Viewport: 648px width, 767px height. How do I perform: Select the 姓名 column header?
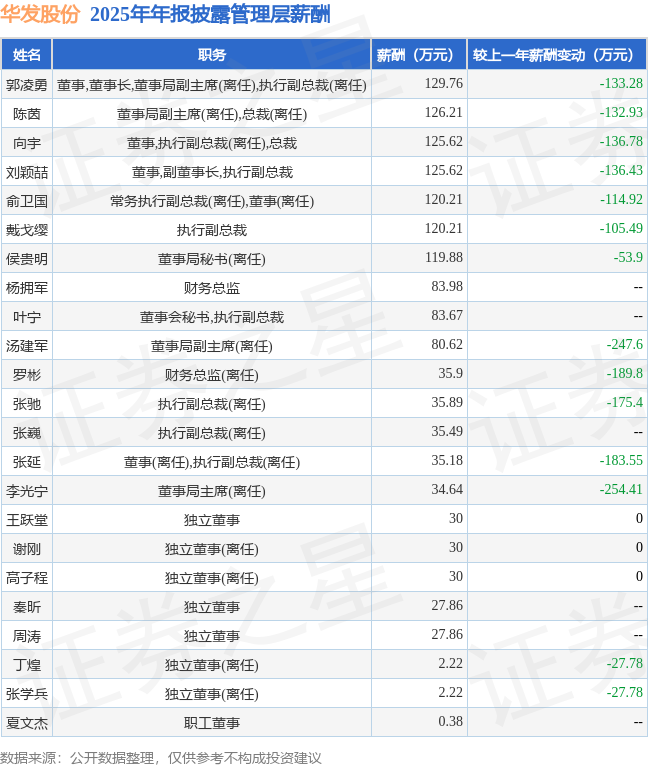(26, 55)
